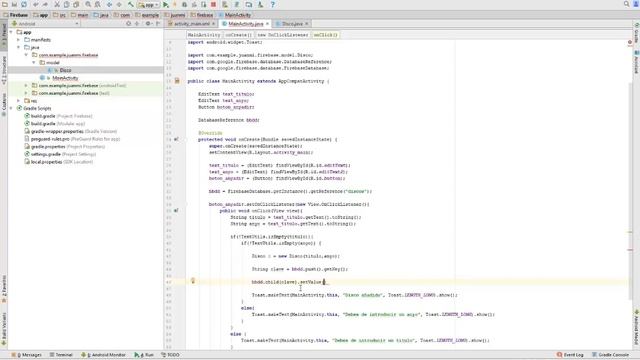Select the app breadcrumb in navigation bar
This screenshot has width=640, height=360.
(40, 15)
